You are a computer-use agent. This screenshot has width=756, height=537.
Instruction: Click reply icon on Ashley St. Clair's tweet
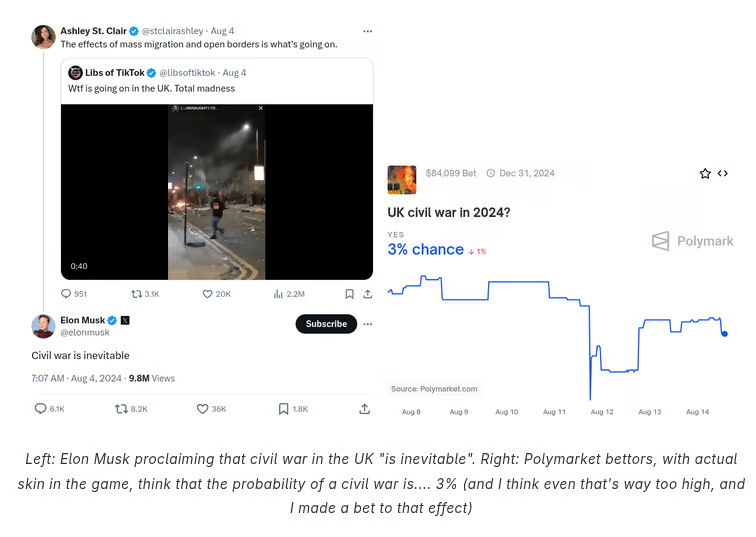click(x=66, y=294)
